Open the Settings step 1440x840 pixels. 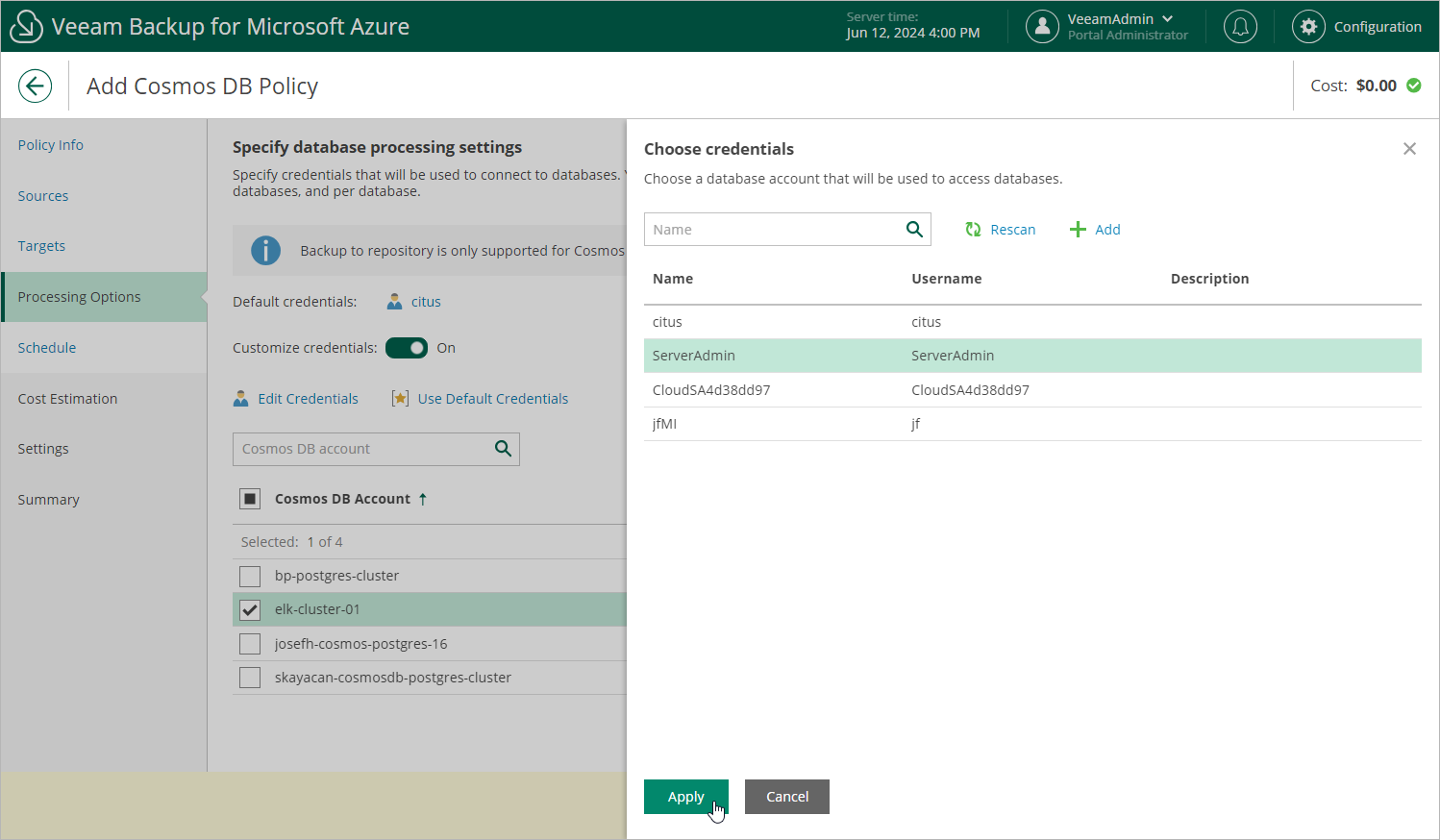(43, 449)
